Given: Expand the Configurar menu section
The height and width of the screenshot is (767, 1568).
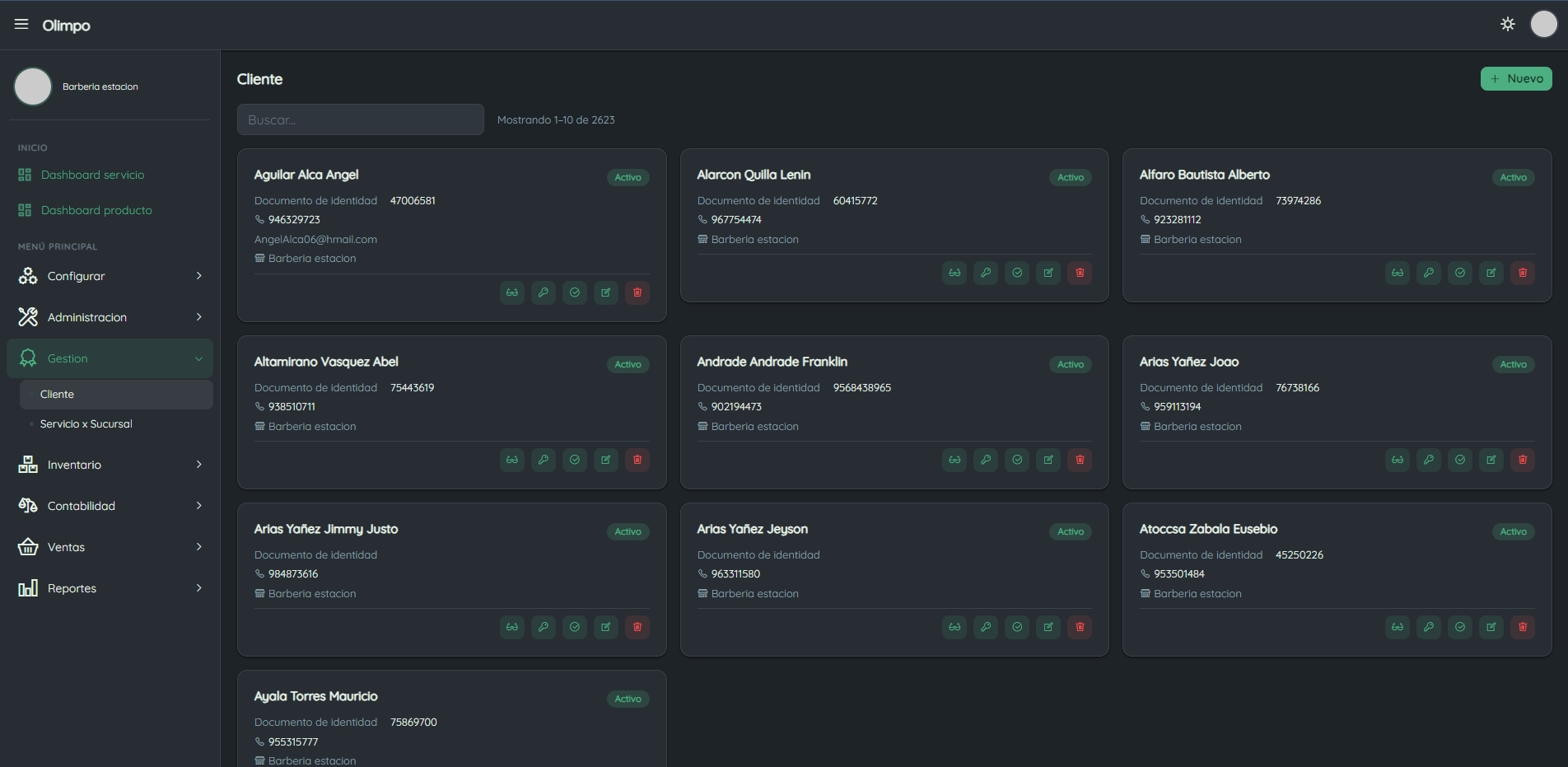Looking at the screenshot, I should pos(110,276).
